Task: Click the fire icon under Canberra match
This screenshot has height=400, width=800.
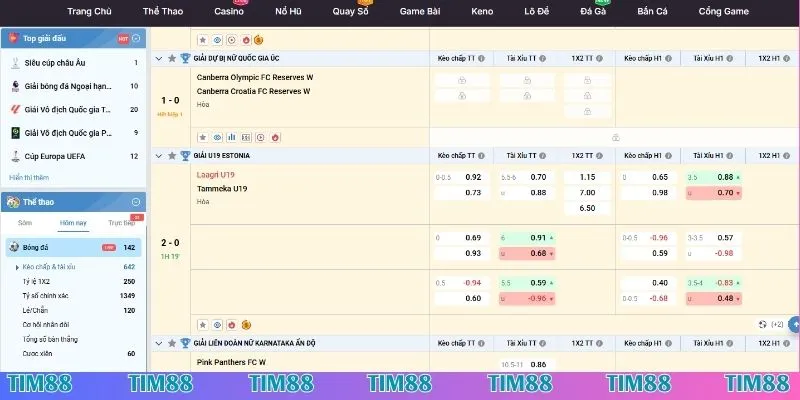Action: point(275,137)
